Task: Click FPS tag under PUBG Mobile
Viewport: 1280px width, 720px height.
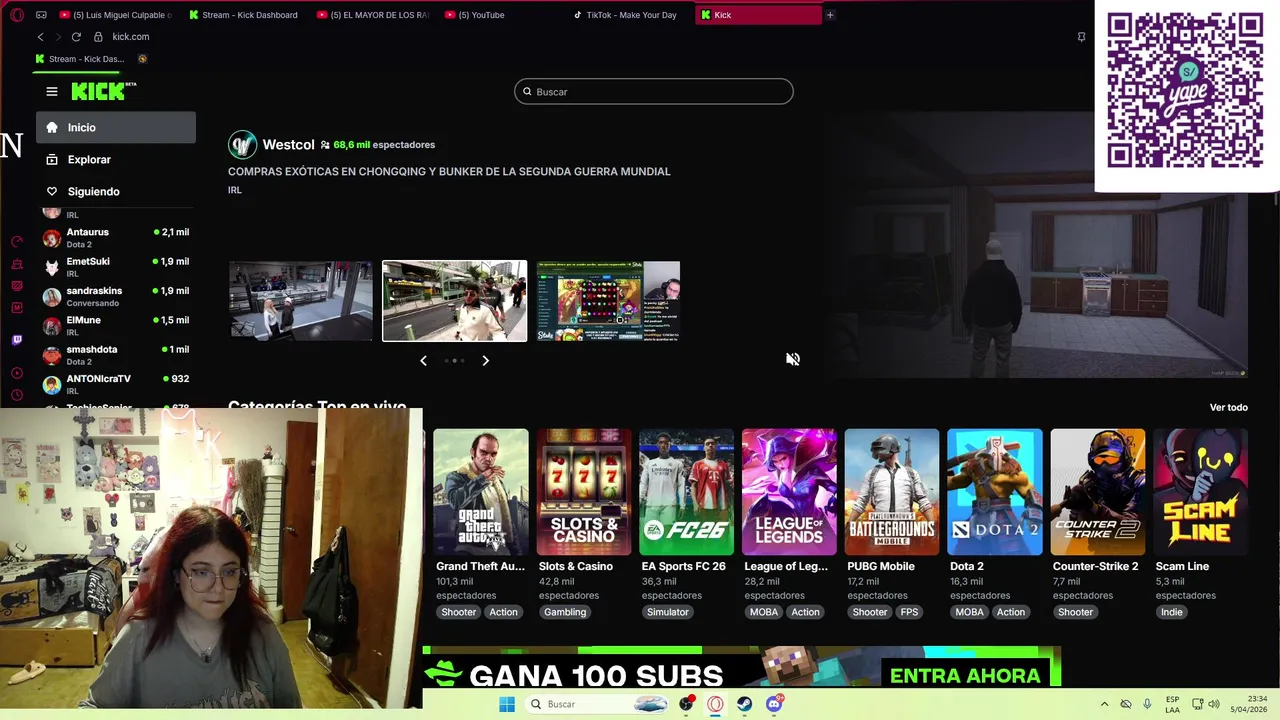Action: [x=909, y=612]
